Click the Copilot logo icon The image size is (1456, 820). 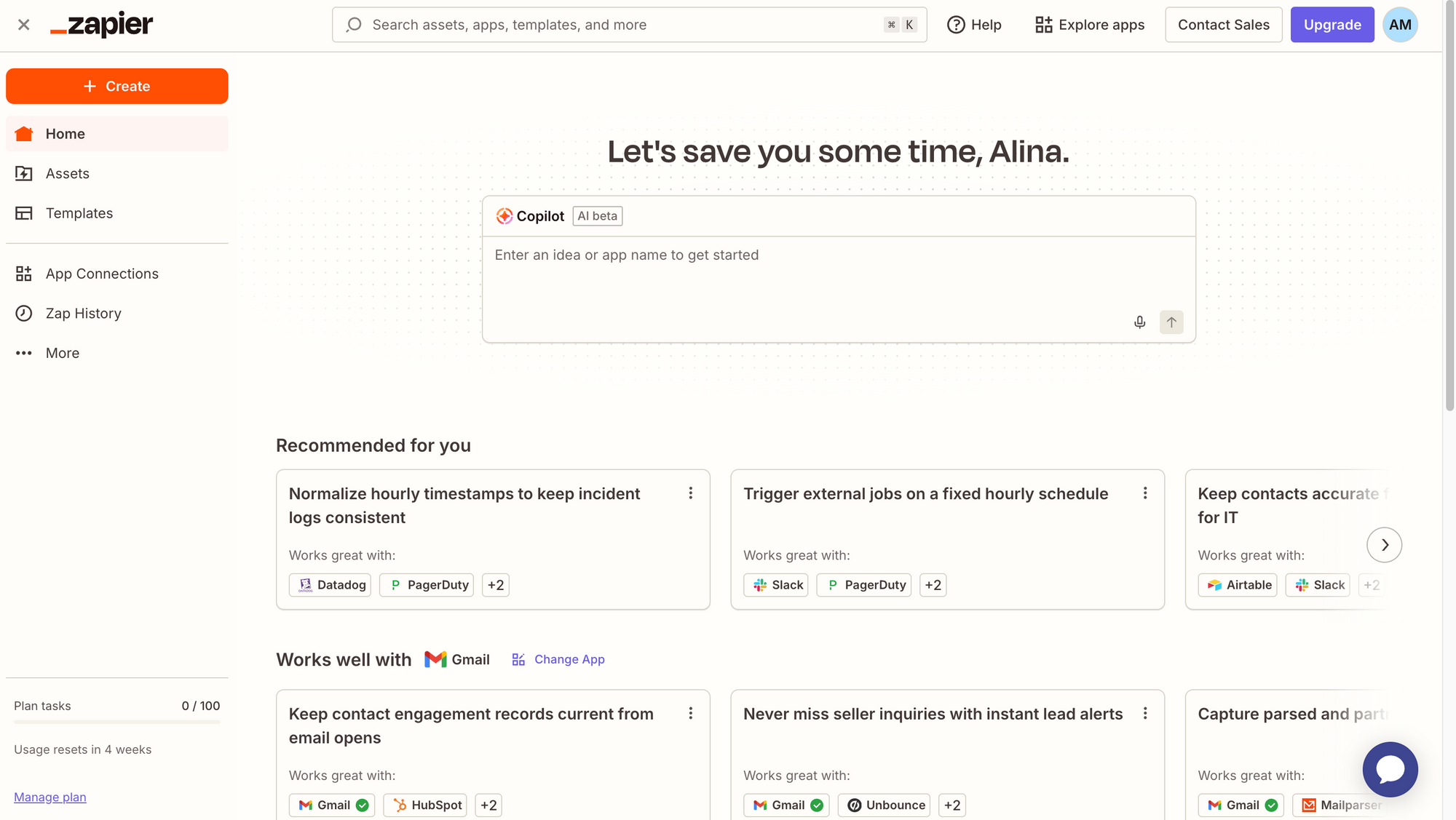click(504, 216)
